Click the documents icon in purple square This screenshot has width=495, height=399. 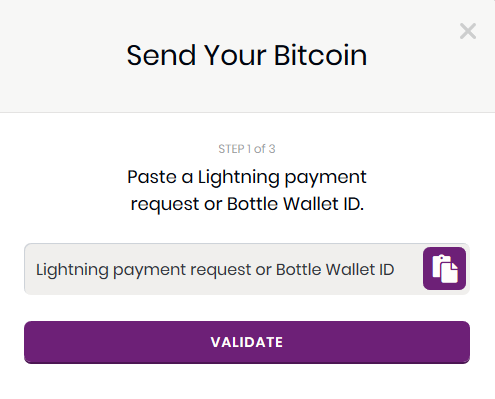point(444,269)
